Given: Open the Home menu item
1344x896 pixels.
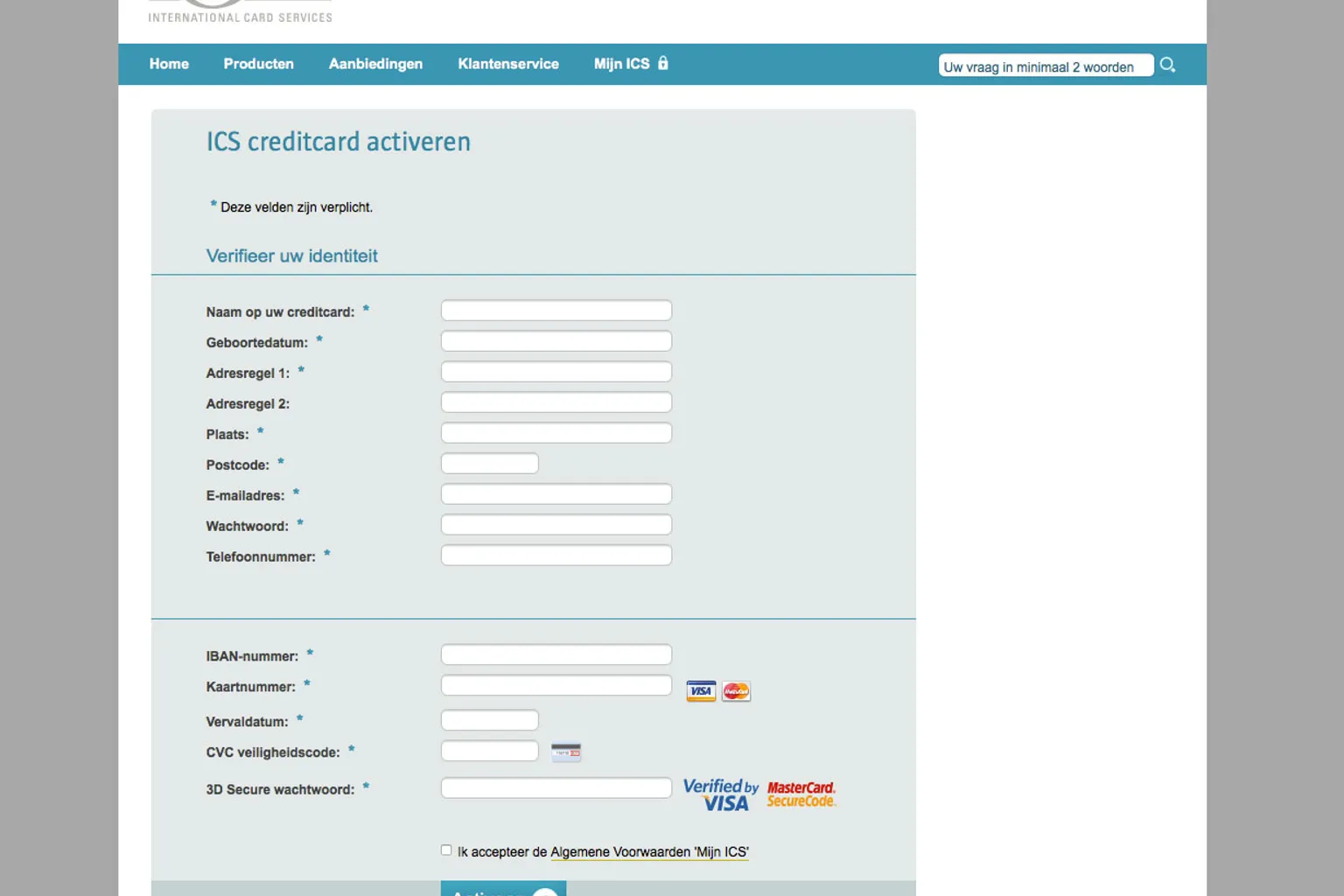Looking at the screenshot, I should click(x=169, y=64).
